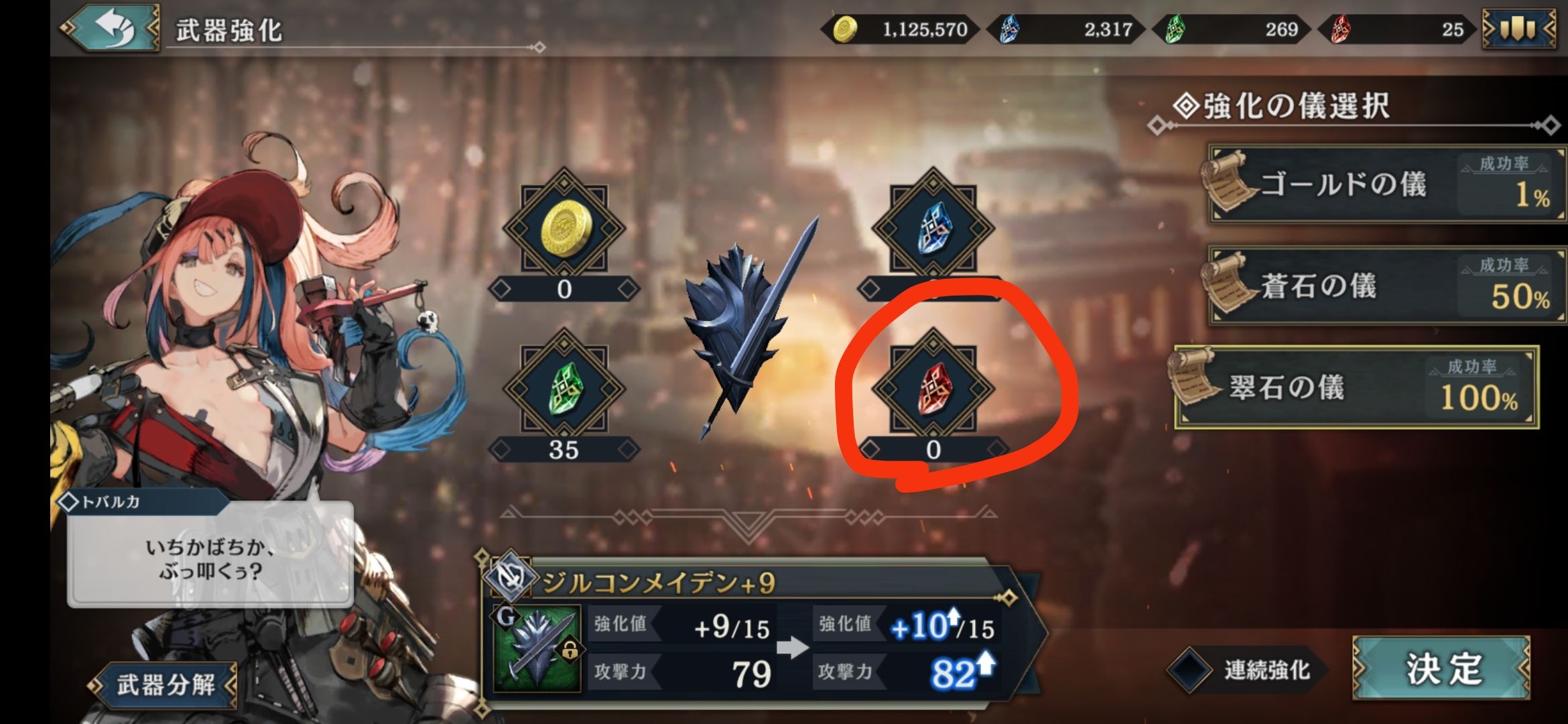The height and width of the screenshot is (724, 1568).
Task: Open 武器分解 weapon dismantle
Action: [165, 685]
